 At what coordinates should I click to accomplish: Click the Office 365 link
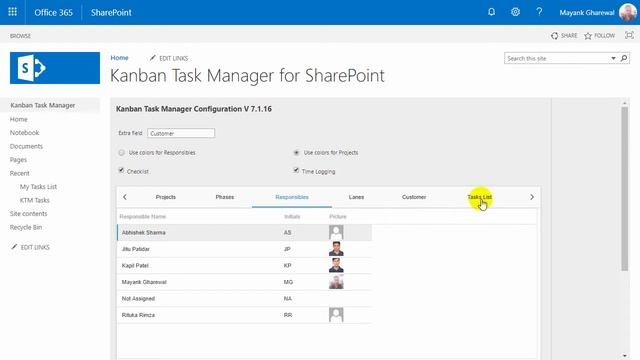[53, 12]
